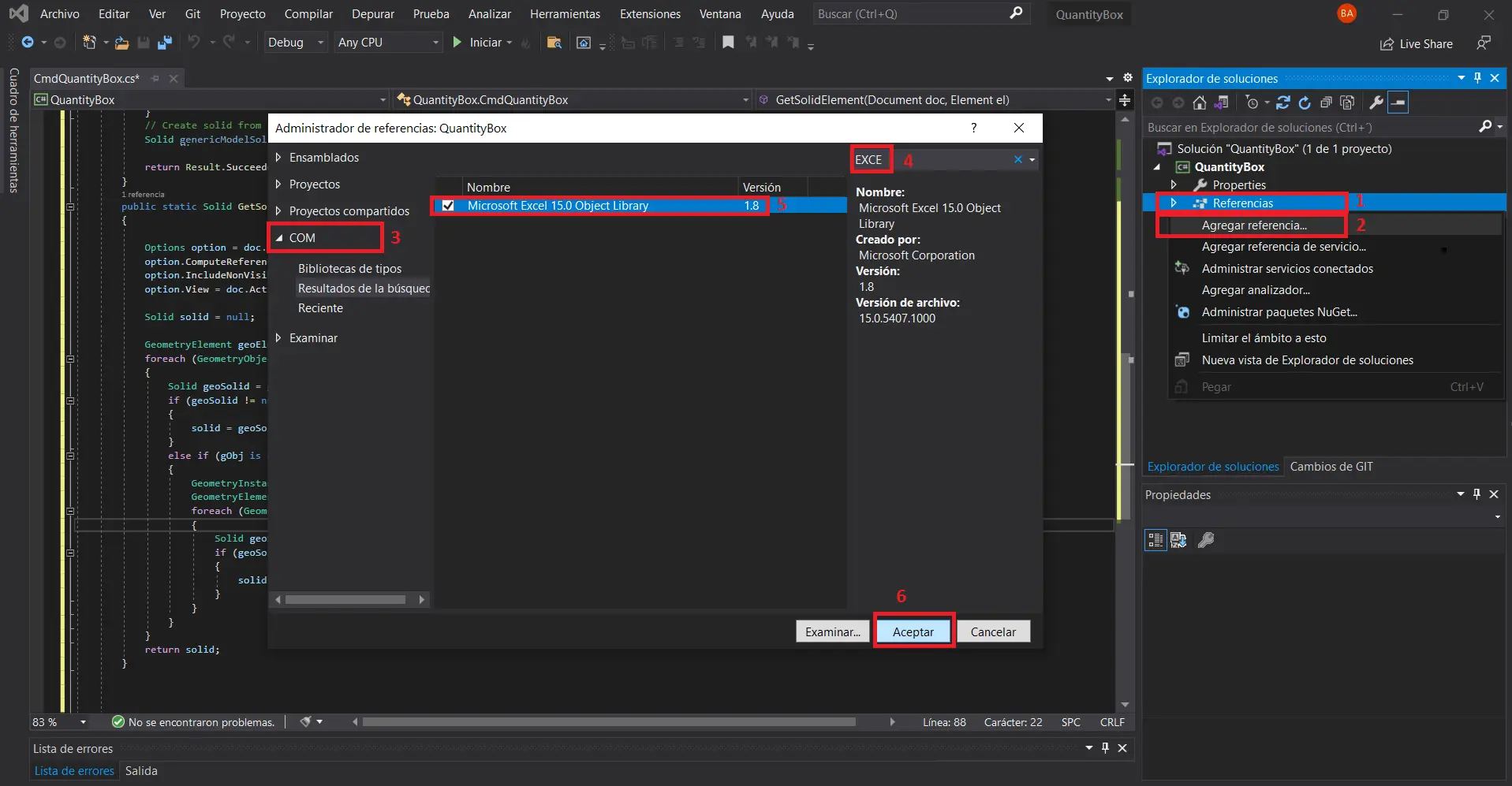
Task: Click the Navigate Backward arrow in main toolbar
Action: [x=28, y=43]
